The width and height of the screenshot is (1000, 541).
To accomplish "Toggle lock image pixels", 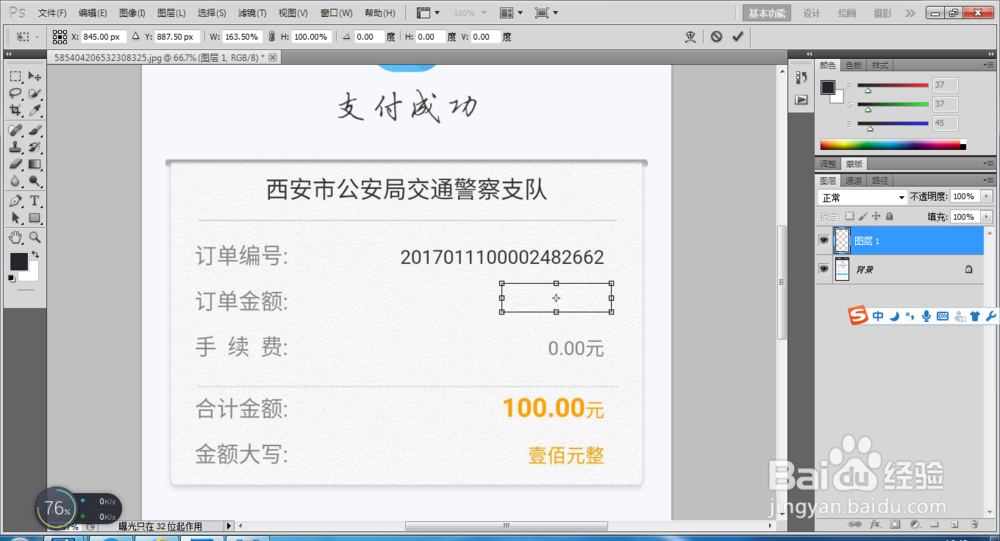I will (863, 216).
